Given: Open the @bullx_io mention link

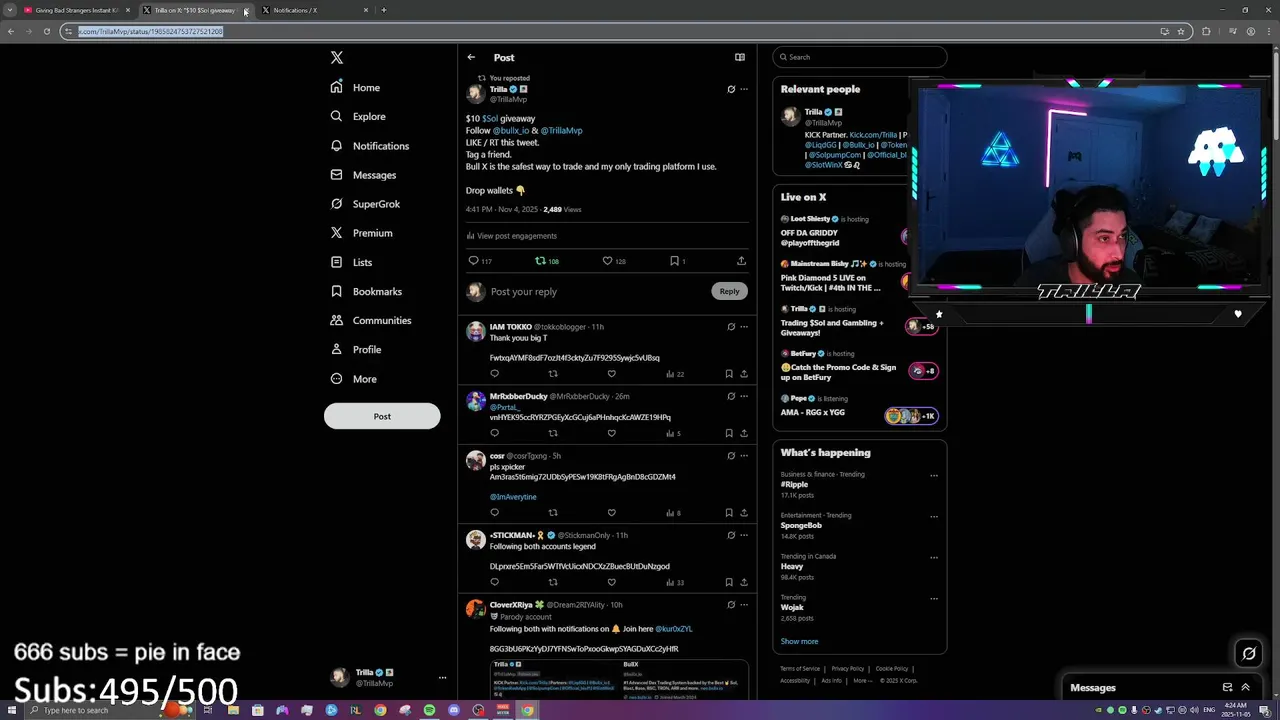Looking at the screenshot, I should 511,131.
